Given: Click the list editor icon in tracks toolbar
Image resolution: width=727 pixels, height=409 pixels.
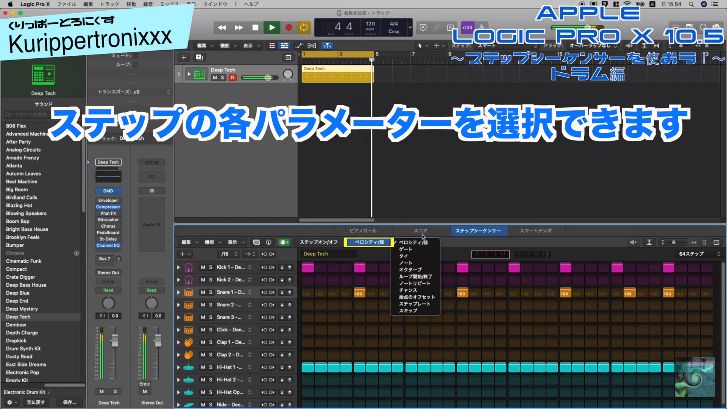Looking at the screenshot, I should point(272,45).
